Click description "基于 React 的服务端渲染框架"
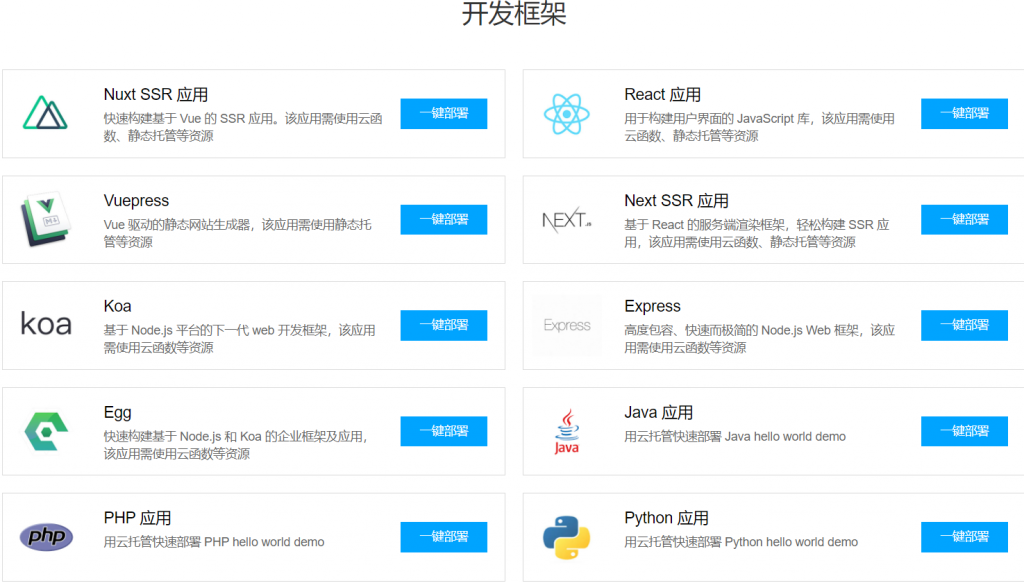The height and width of the screenshot is (583, 1024). pos(705,225)
